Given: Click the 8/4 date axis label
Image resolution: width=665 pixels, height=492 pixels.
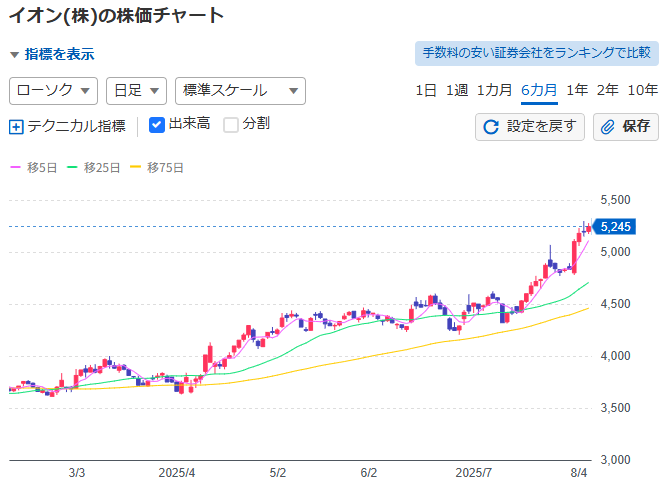Looking at the screenshot, I should pos(579,473).
